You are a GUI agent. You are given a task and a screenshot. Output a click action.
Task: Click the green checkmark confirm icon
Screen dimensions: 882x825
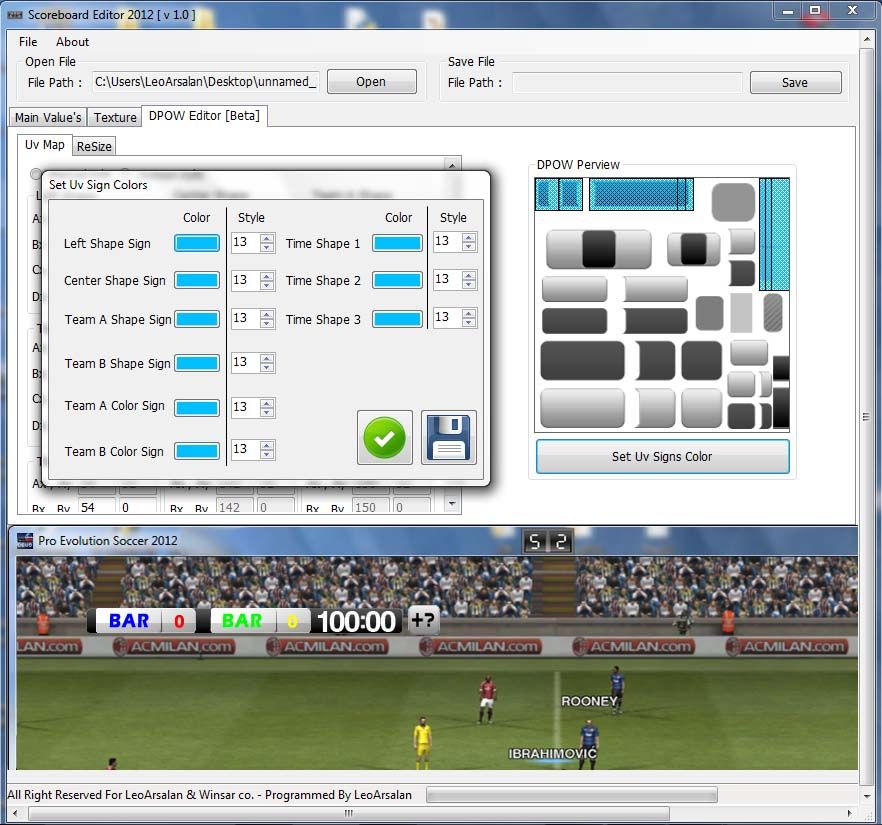(384, 437)
